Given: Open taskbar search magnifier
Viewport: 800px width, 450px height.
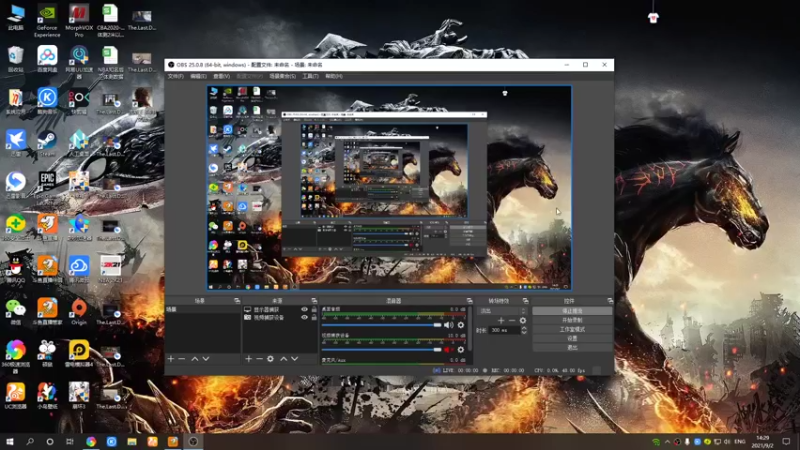Looking at the screenshot, I should [30, 441].
